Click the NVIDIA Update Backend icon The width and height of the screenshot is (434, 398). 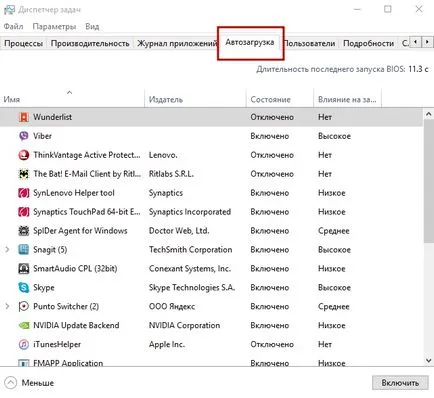(x=23, y=325)
